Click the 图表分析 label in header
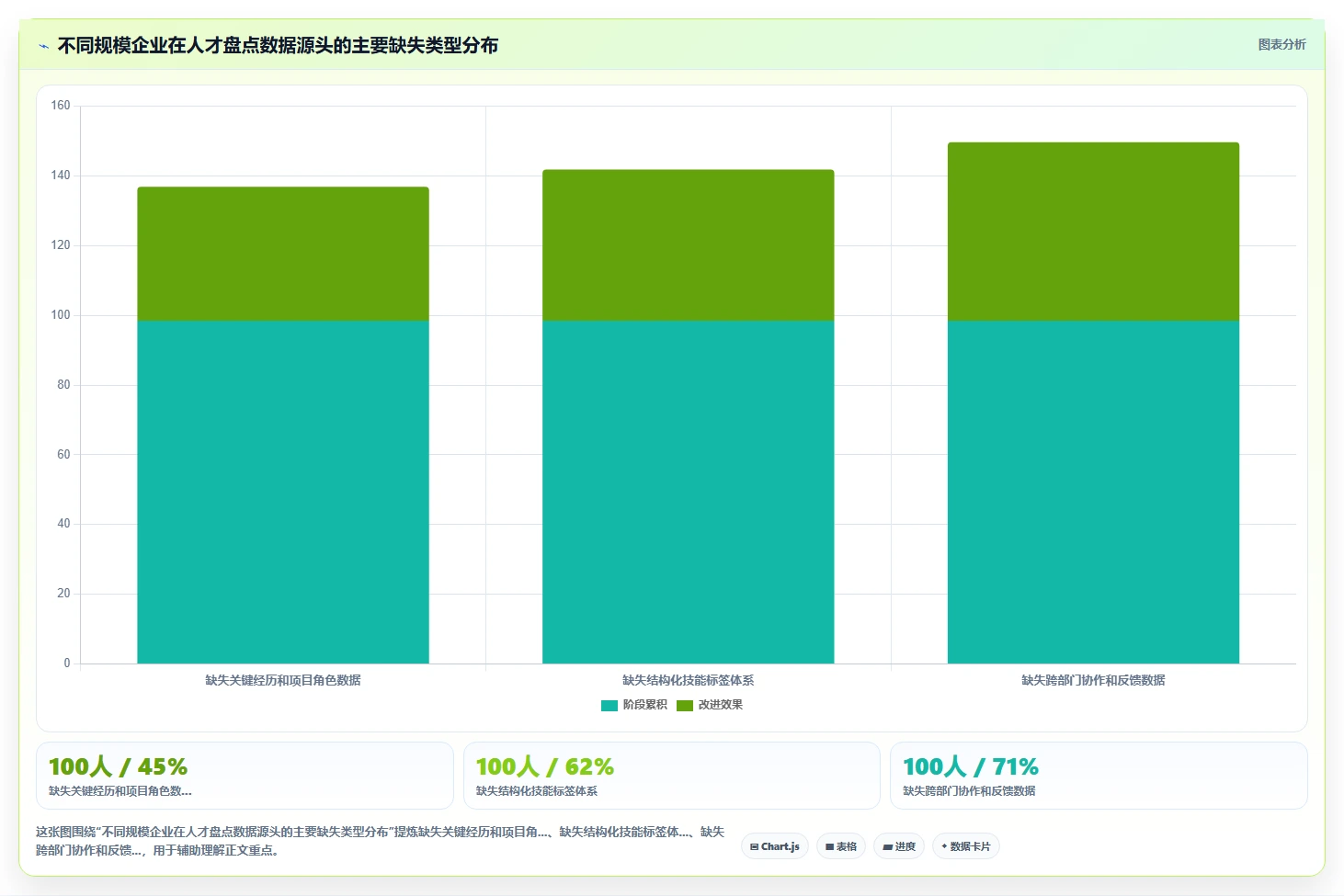The image size is (1344, 896). coord(1281,44)
